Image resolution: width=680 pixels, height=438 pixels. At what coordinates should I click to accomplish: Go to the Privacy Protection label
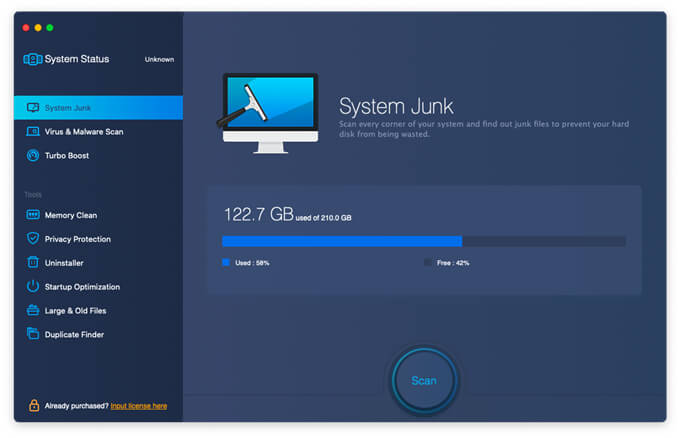point(78,239)
